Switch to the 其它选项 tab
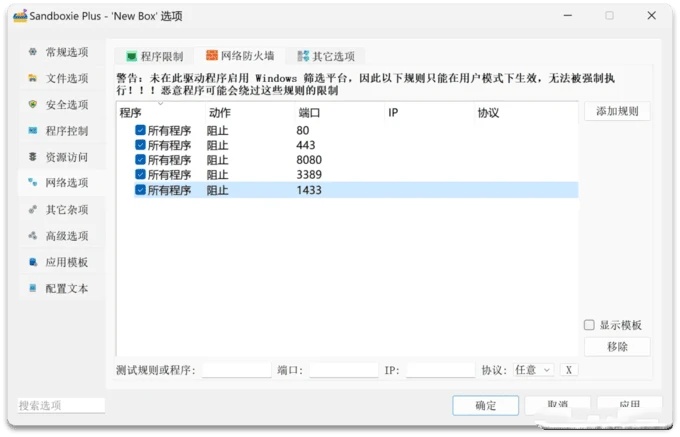Image resolution: width=680 pixels, height=437 pixels. point(326,56)
